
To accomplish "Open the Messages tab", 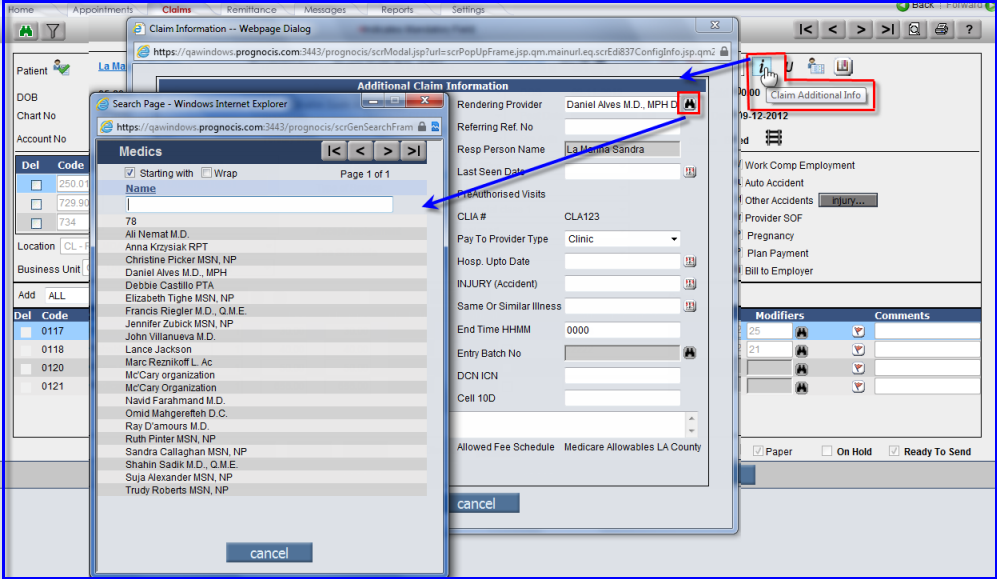I will [x=325, y=10].
